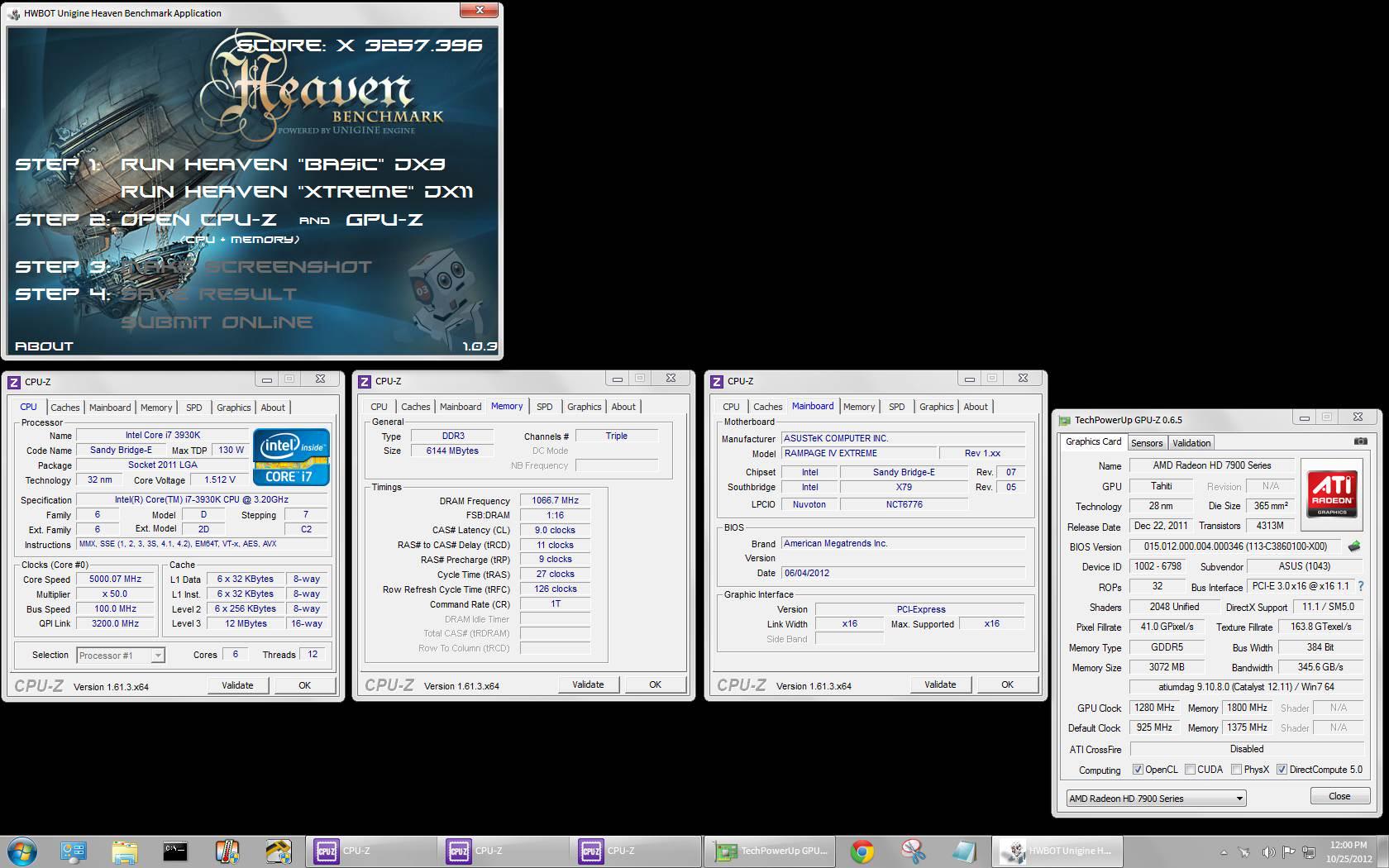Click the GPU Clock value 1280 MHz
The height and width of the screenshot is (868, 1389).
pos(1154,708)
